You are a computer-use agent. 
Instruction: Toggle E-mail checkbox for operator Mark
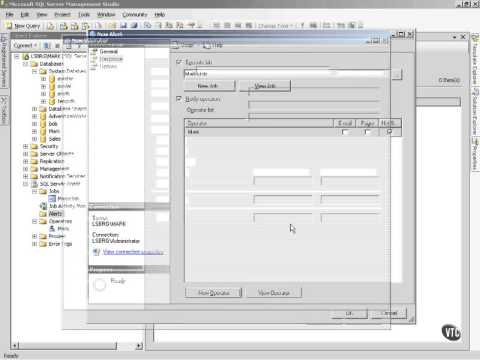[345, 132]
